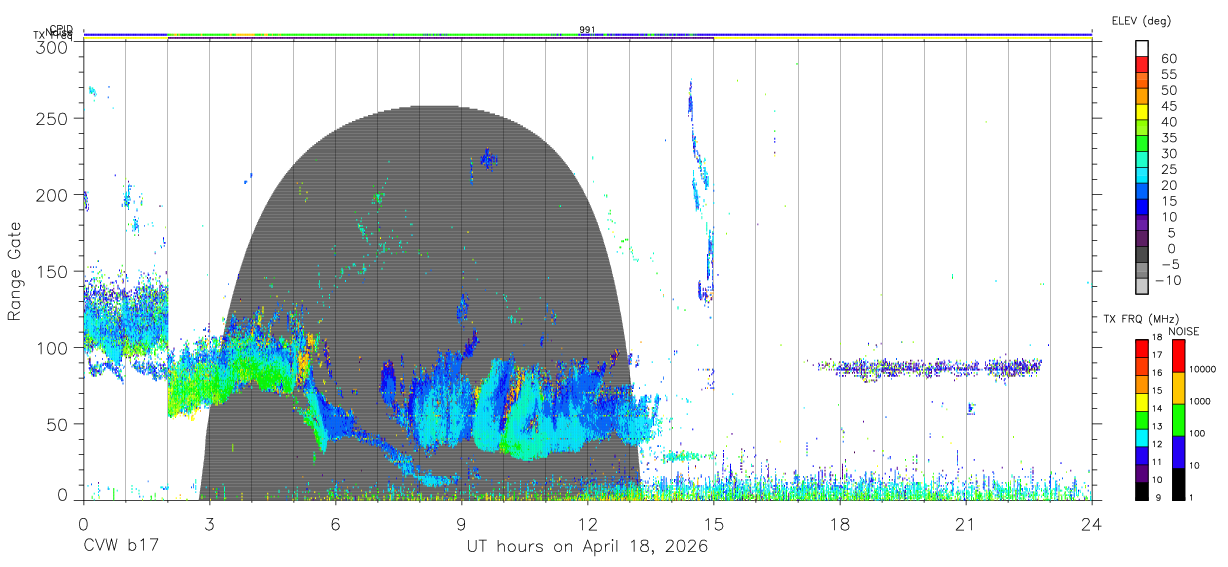Click Range Gate tick label '150'
1228x567 pixels.
pyautogui.click(x=55, y=272)
